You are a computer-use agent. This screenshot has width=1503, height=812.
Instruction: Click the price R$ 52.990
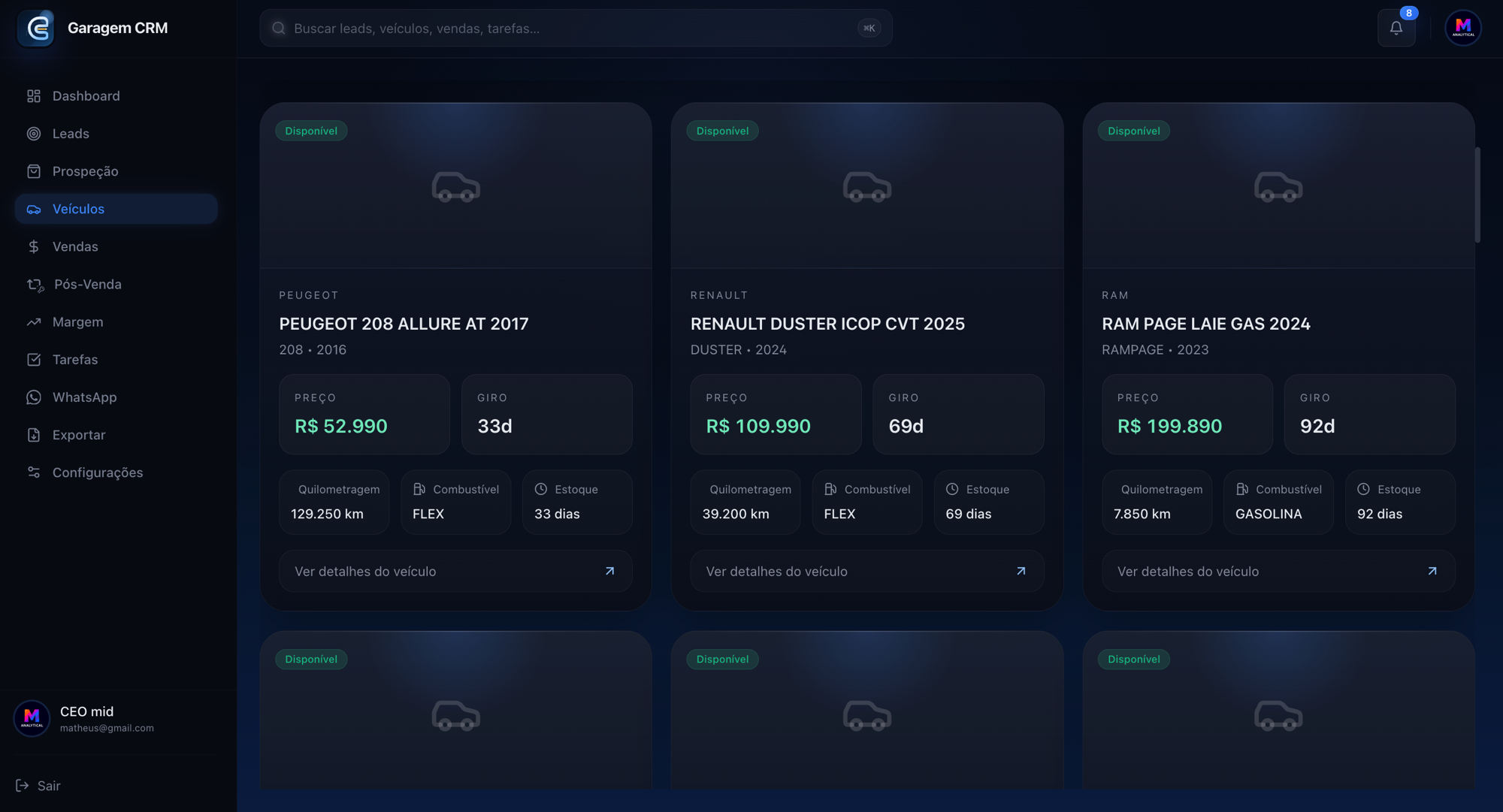(x=341, y=426)
